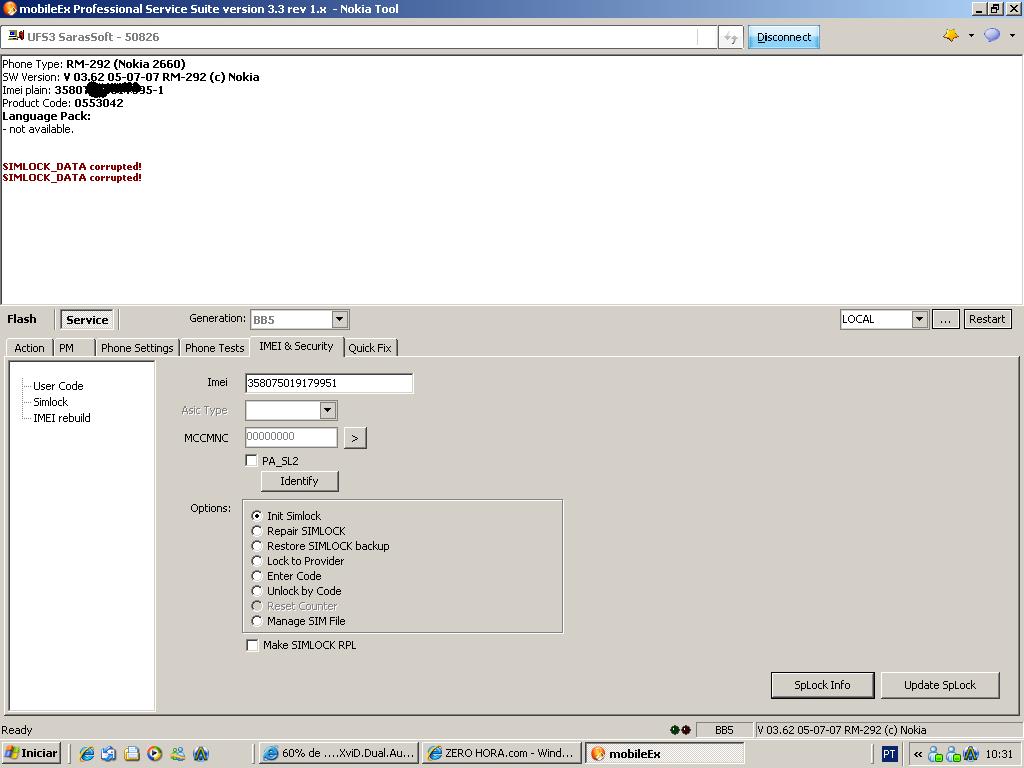
Task: Select the Enter Code radio option
Action: coord(257,576)
